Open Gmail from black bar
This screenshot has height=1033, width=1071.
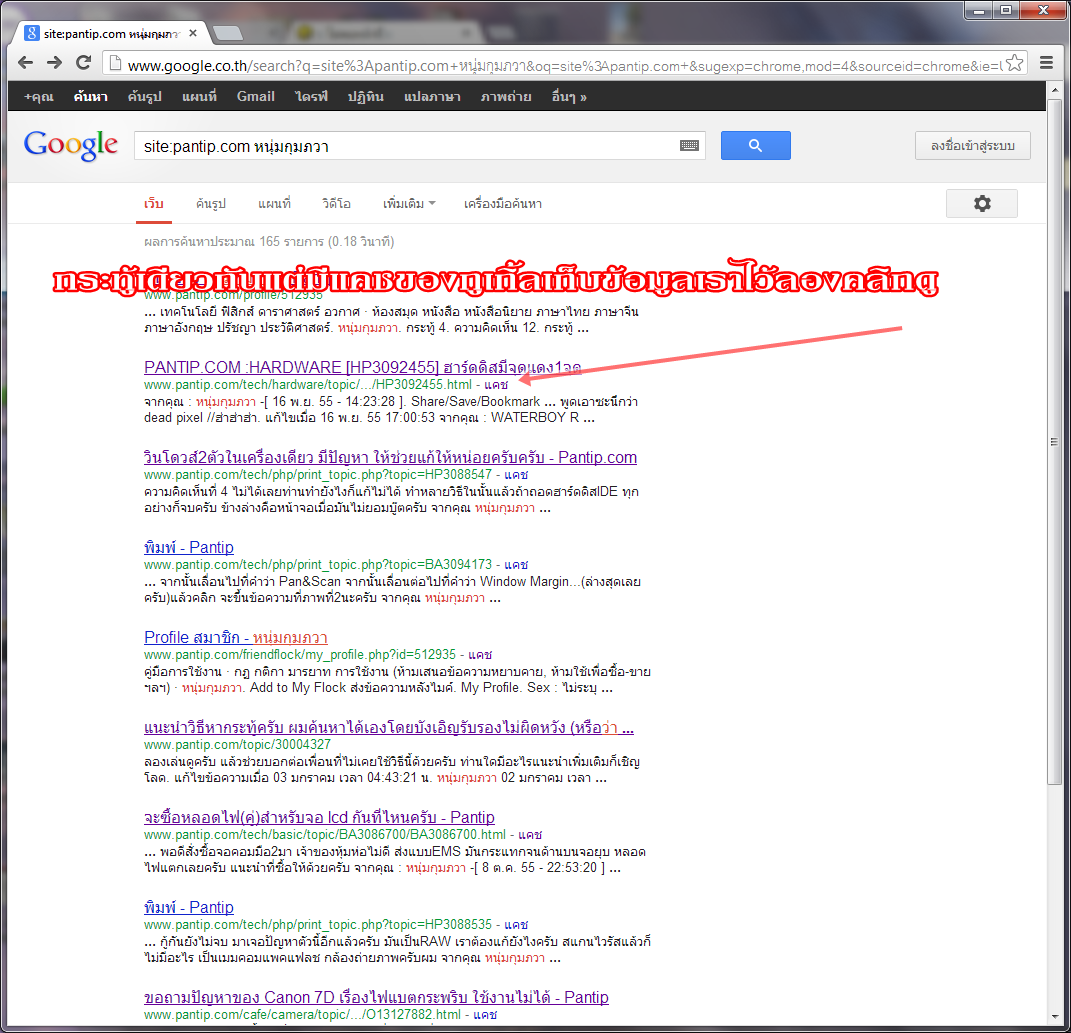[x=255, y=97]
